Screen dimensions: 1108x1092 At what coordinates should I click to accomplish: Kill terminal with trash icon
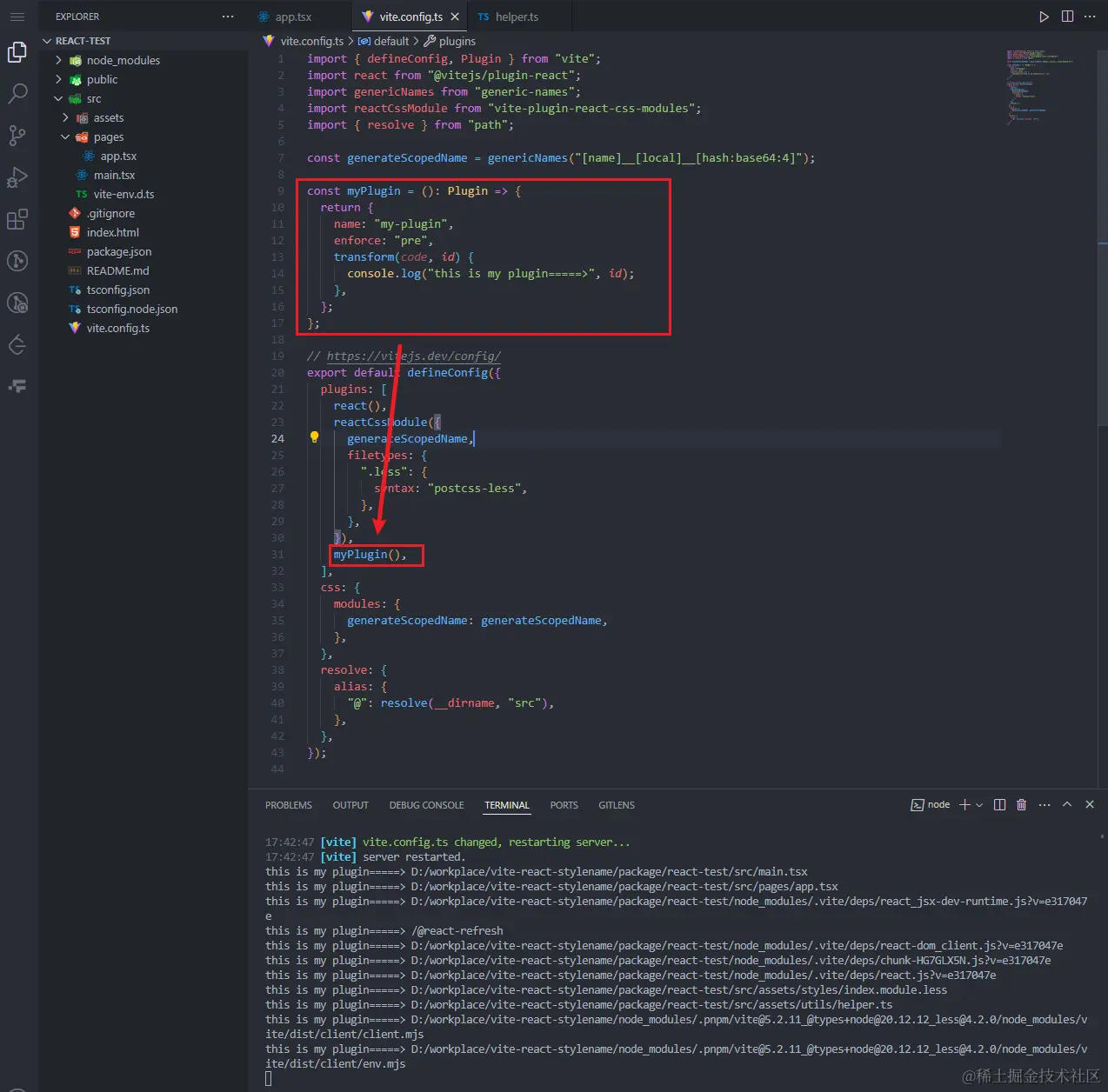[1022, 805]
